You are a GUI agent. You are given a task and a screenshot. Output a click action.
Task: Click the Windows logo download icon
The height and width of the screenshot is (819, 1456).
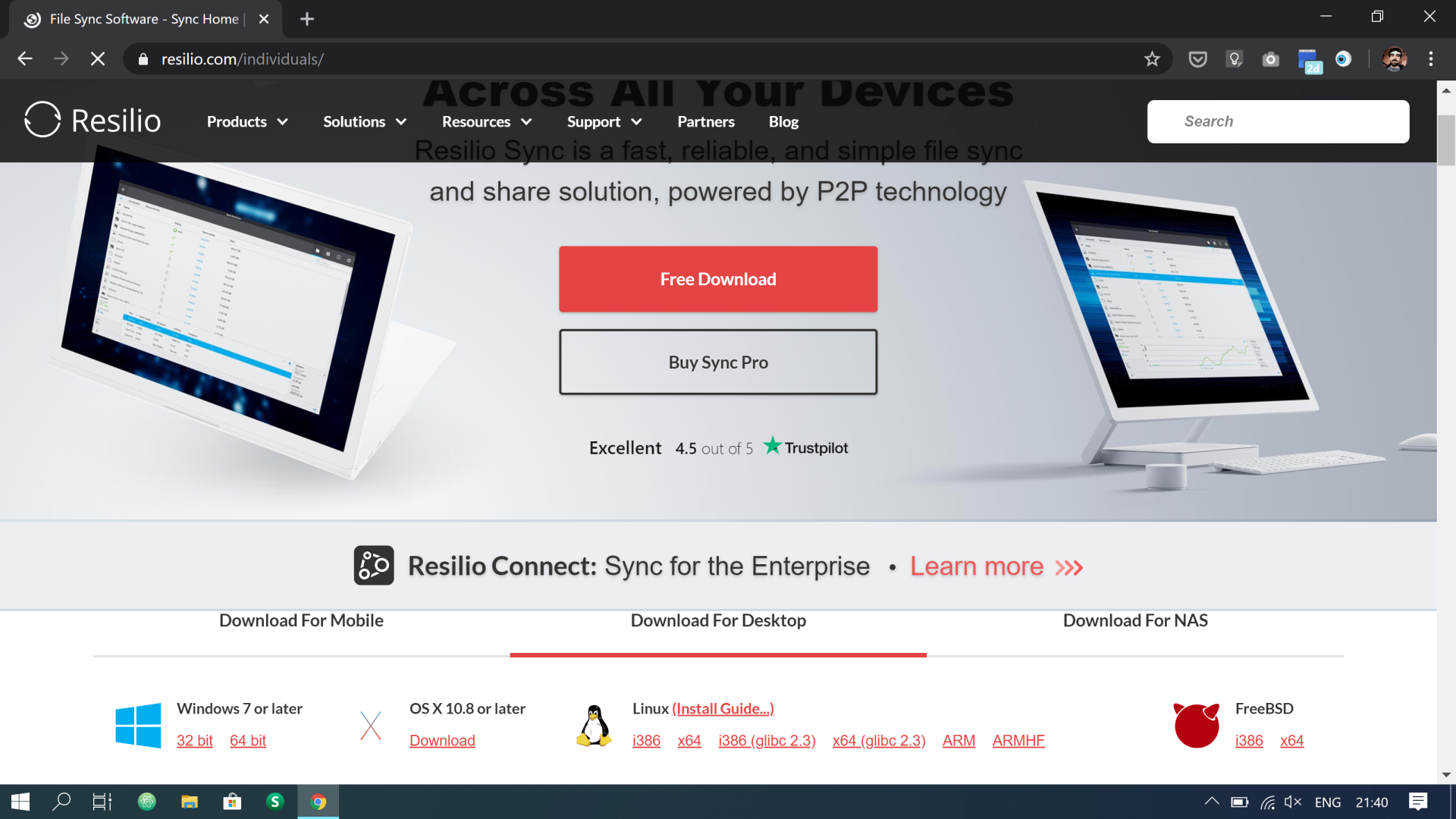tap(138, 726)
